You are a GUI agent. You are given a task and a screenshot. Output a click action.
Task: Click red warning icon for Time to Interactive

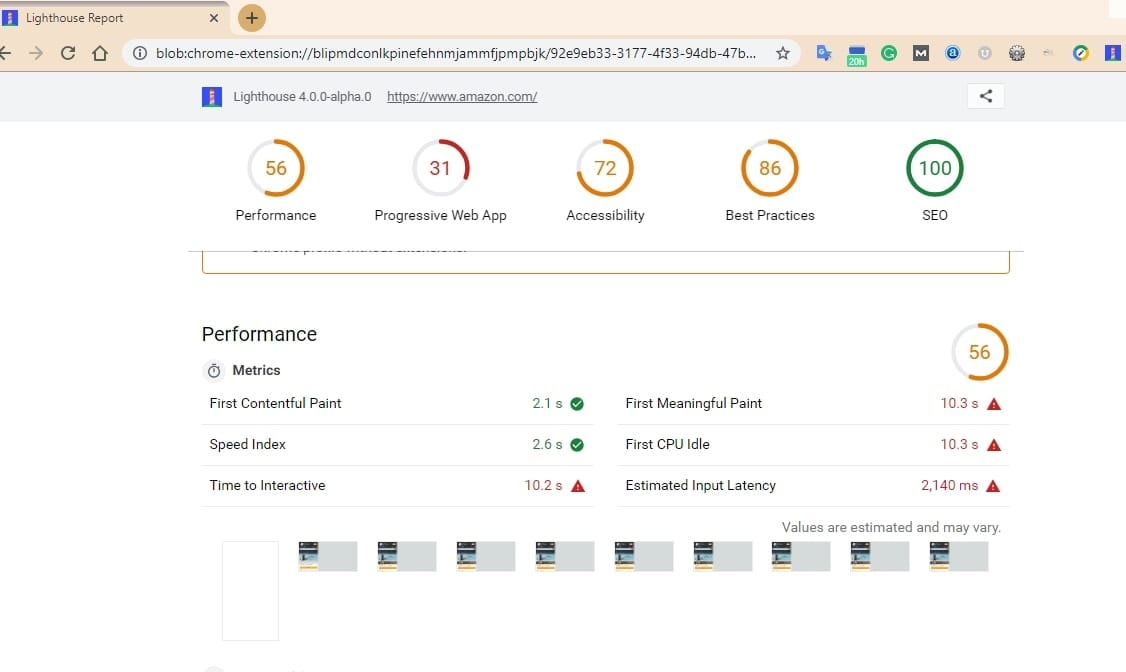tap(577, 486)
